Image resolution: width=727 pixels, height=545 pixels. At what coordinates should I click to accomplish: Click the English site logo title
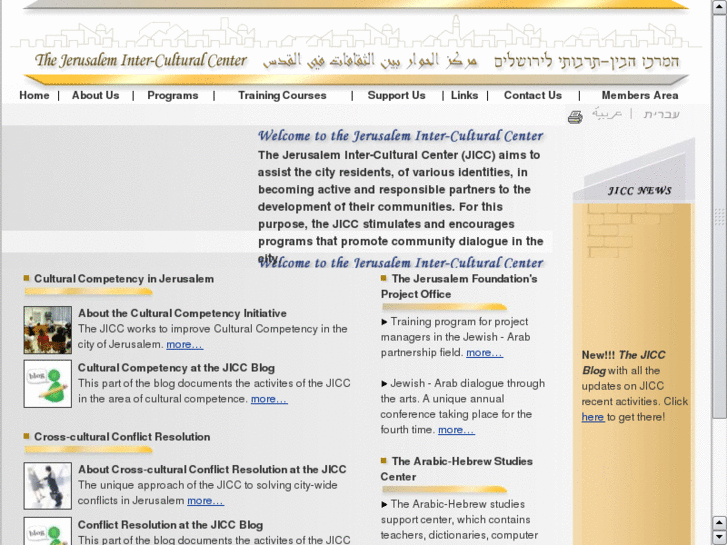tap(141, 60)
